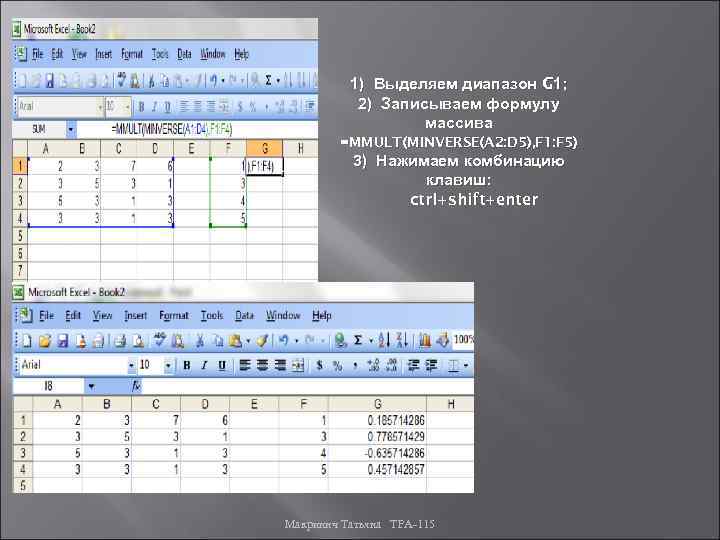720x540 pixels.
Task: Open Format menu in lower Excel window
Action: click(x=174, y=315)
